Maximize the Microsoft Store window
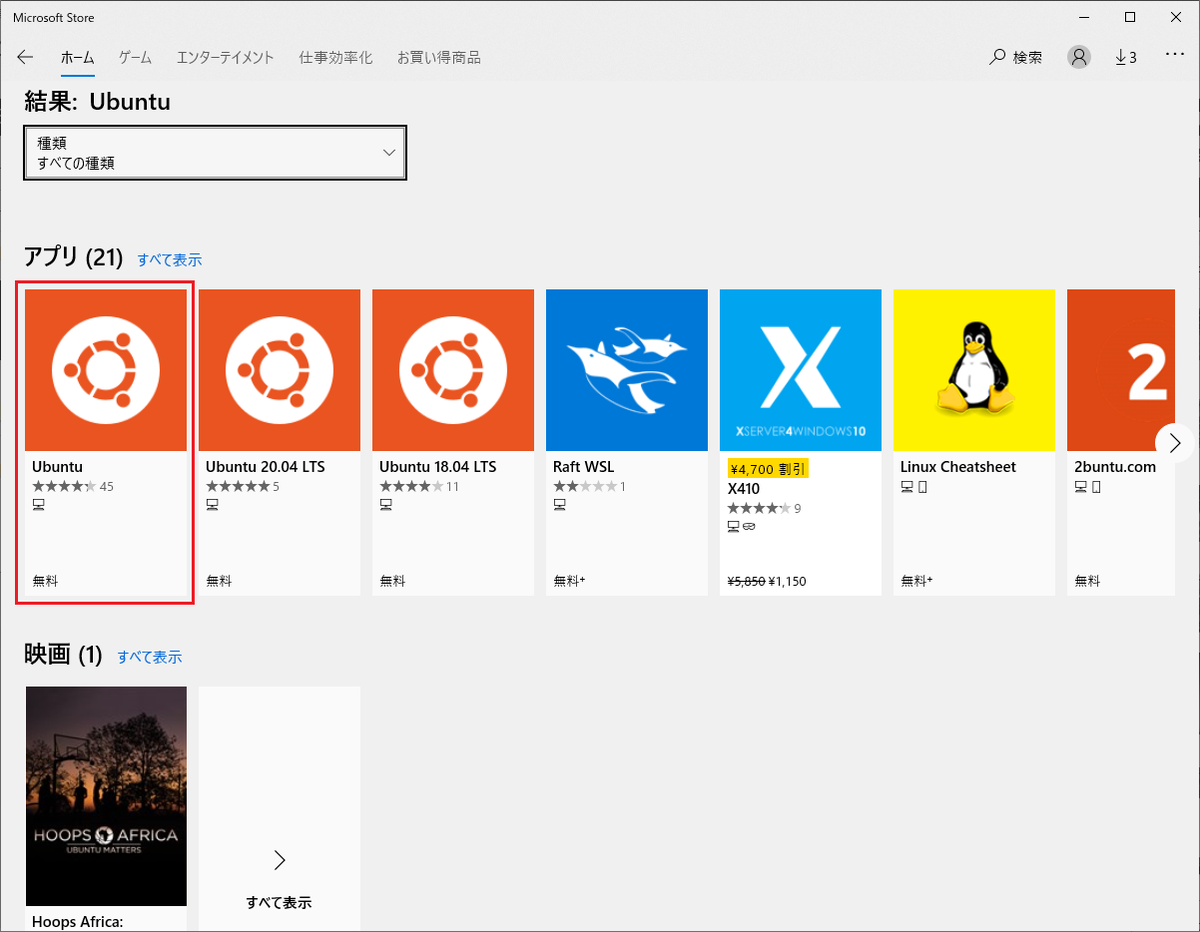 click(x=1130, y=17)
